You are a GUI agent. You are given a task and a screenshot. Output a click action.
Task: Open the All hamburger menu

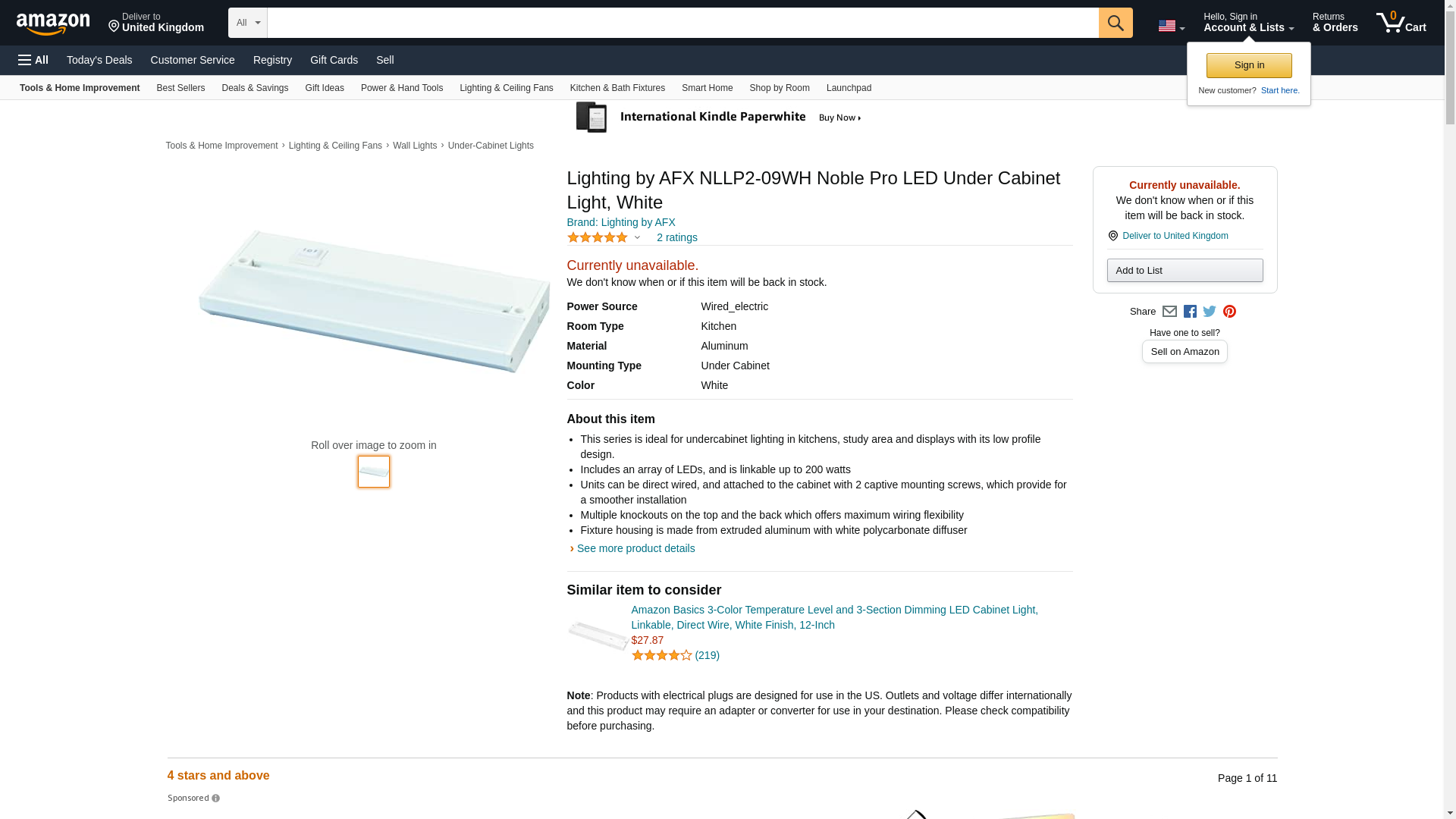coord(33,60)
